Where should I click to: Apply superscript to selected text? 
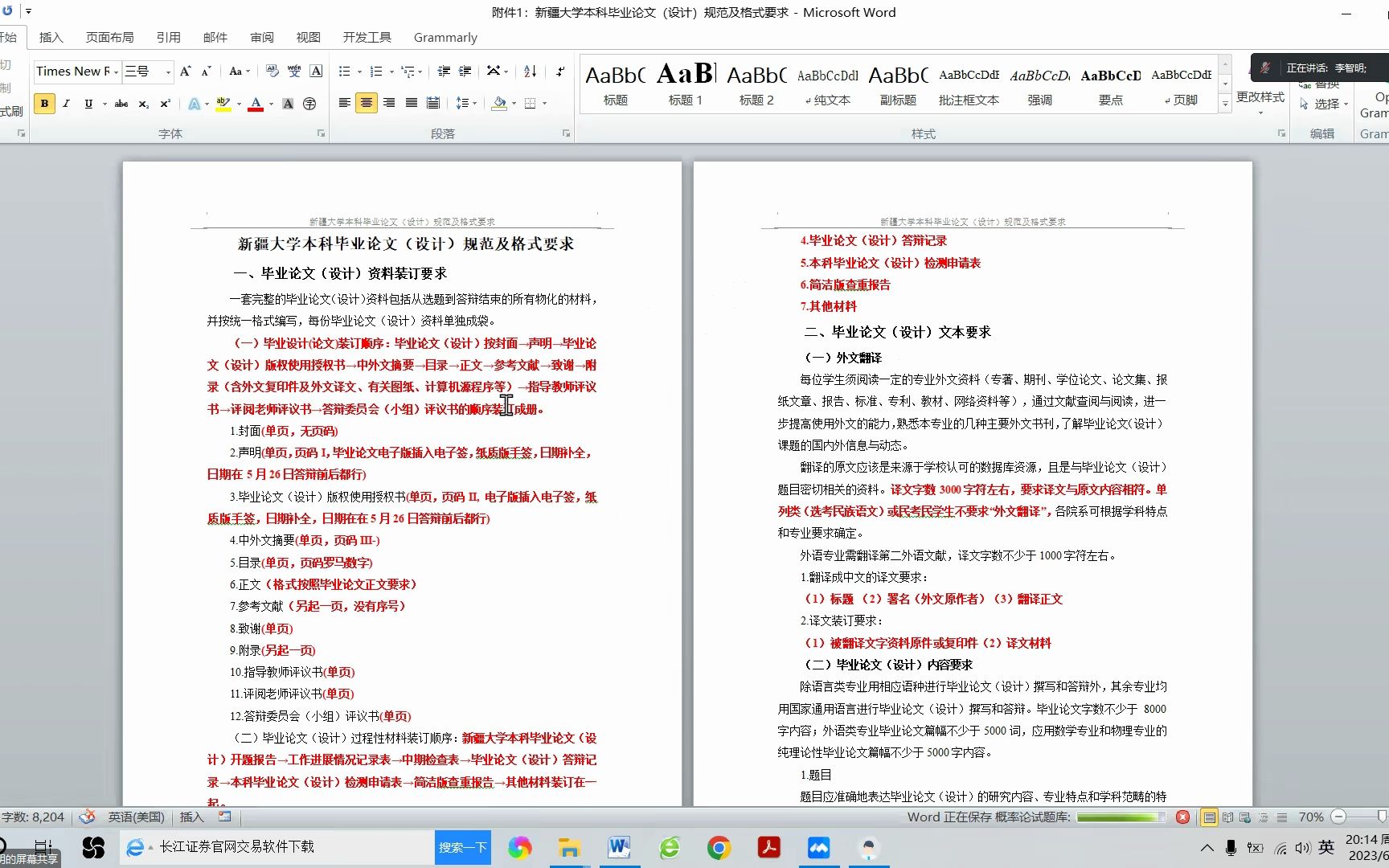[x=165, y=103]
